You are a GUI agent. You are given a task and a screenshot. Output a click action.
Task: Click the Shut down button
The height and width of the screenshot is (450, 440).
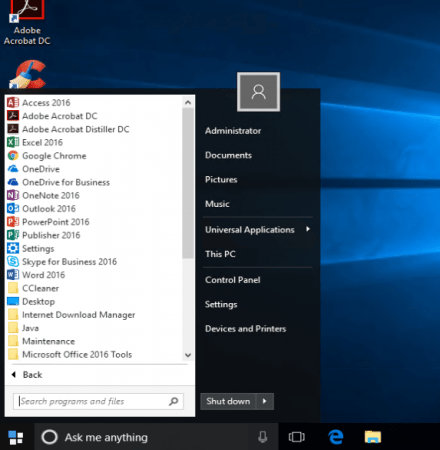click(228, 401)
